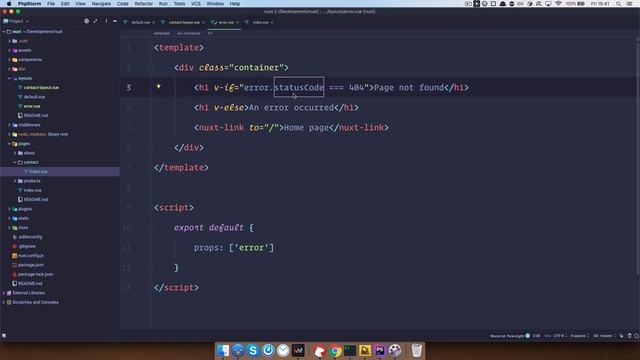Switch to the default.vue editor tab
This screenshot has width=640, height=360.
point(140,22)
